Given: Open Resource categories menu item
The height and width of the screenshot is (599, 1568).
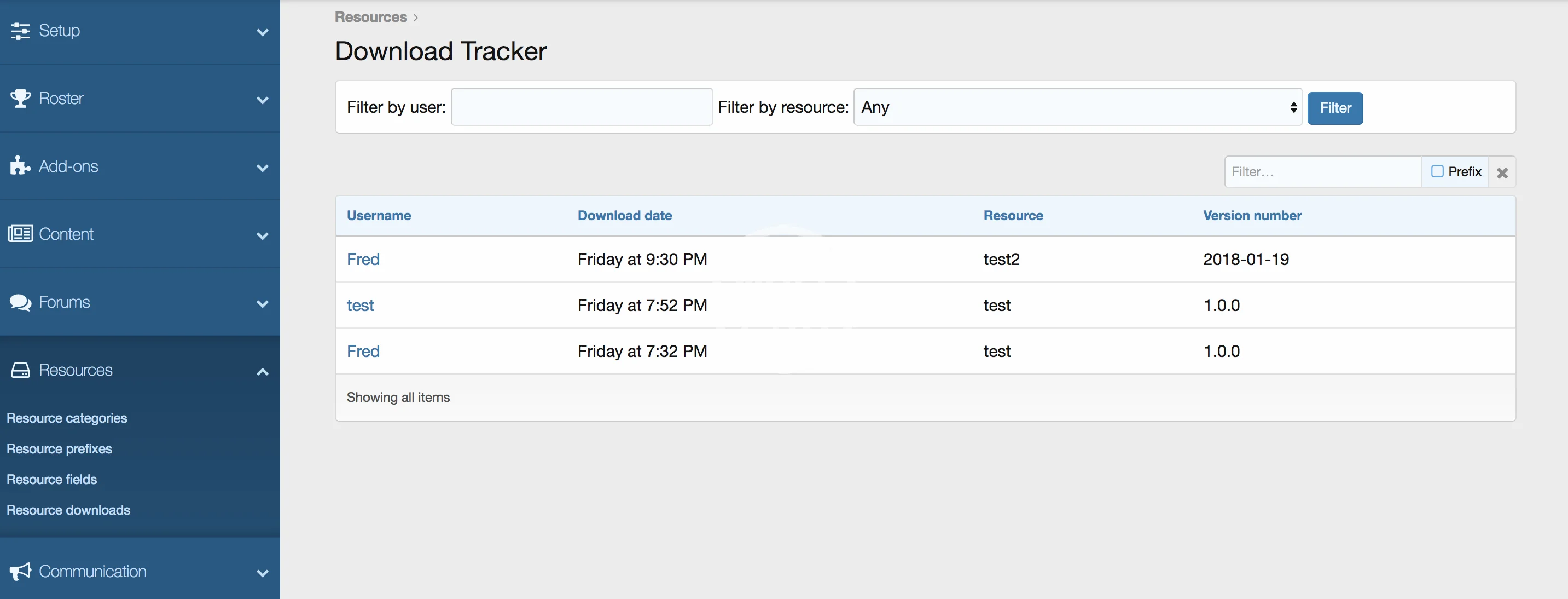Looking at the screenshot, I should pos(66,418).
